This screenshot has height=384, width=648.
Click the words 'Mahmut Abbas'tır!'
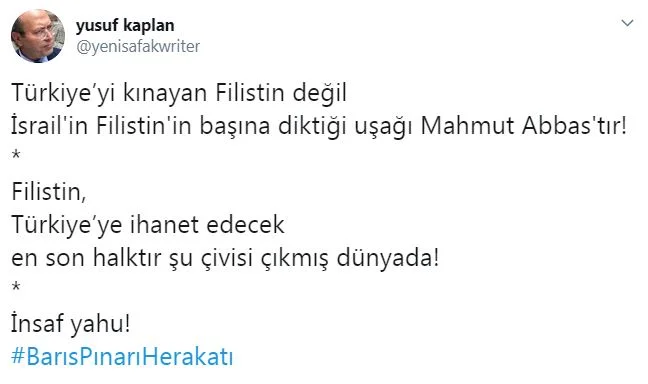(x=524, y=126)
